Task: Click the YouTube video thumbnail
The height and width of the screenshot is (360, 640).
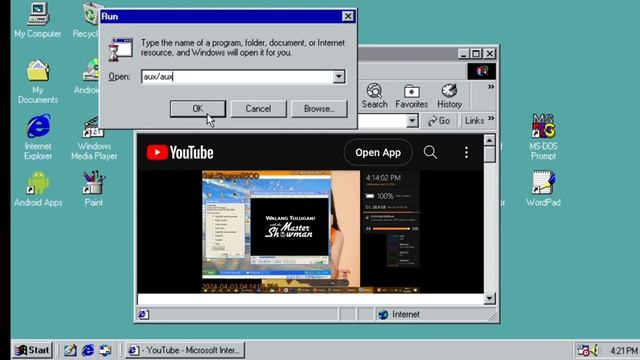Action: 311,231
